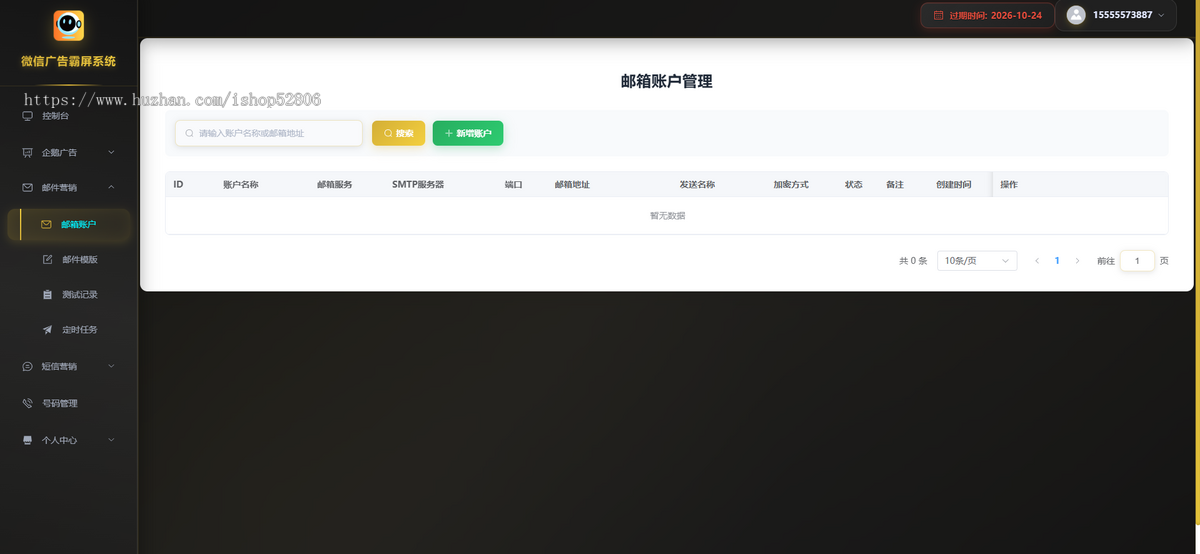
Task: Click the 状态 column header
Action: point(853,185)
